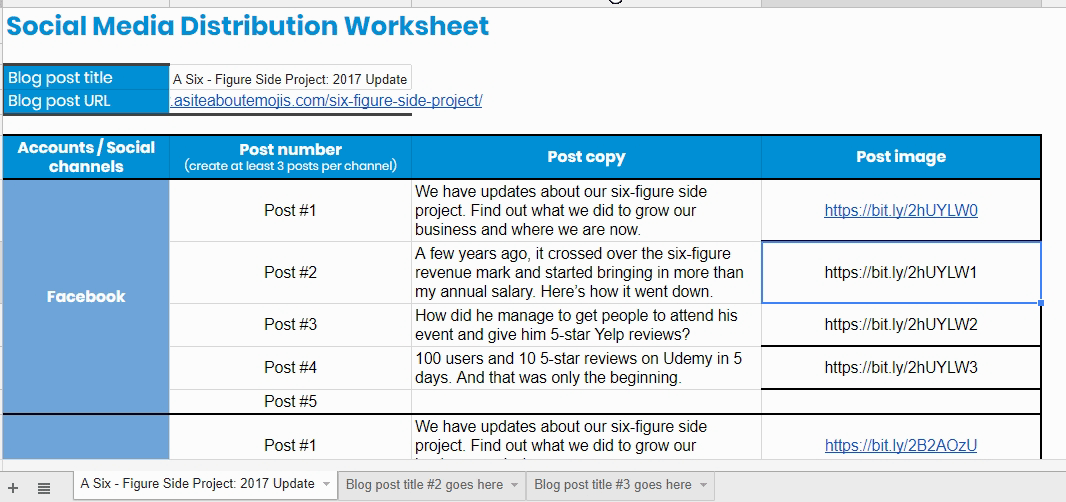Click the fill handle of the selected cell
The width and height of the screenshot is (1066, 502).
pos(1041,303)
